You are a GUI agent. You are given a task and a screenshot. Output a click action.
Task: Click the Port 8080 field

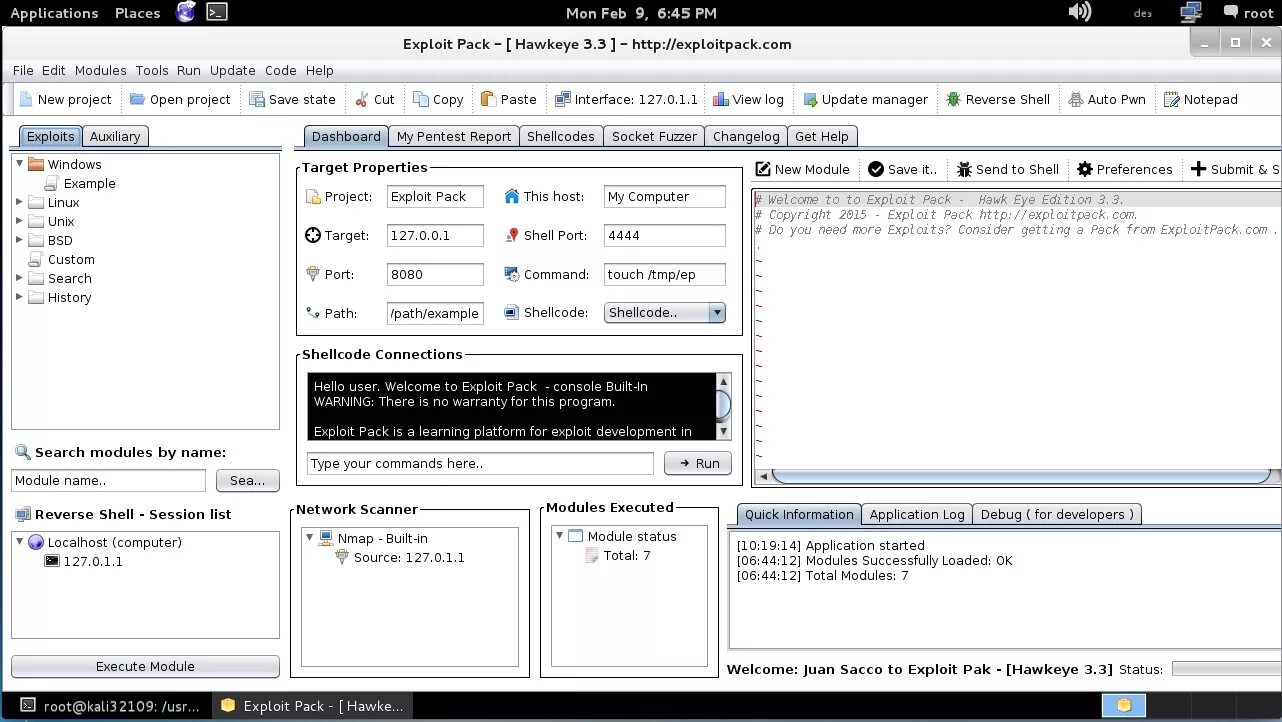435,274
